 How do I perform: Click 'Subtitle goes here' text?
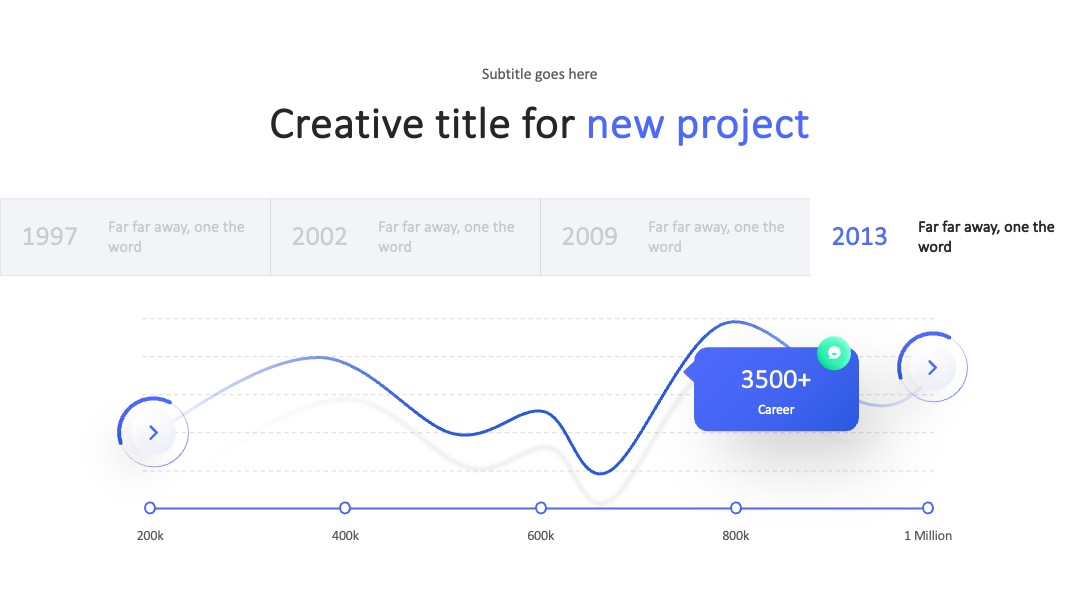[x=539, y=74]
